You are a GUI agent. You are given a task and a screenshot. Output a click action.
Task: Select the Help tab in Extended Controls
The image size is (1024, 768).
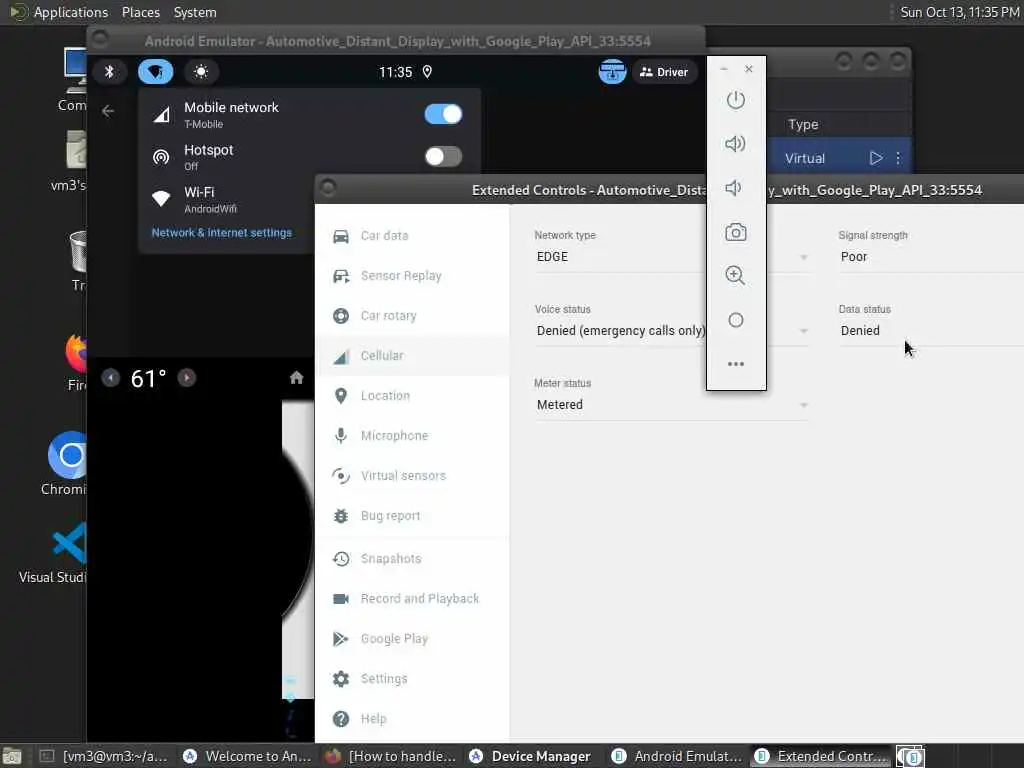point(412,718)
